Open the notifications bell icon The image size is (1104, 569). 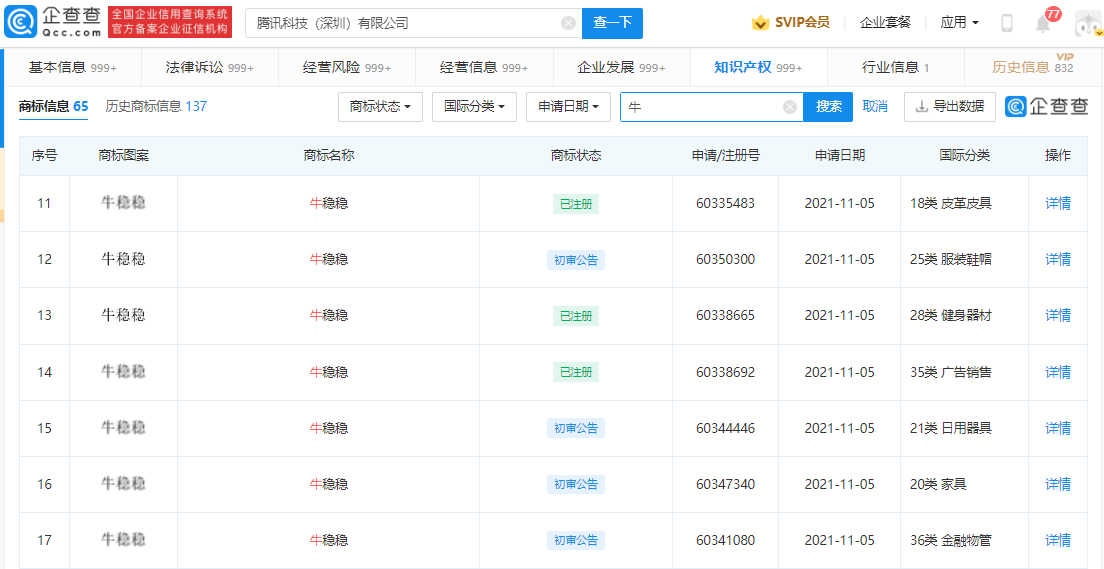click(x=1042, y=24)
